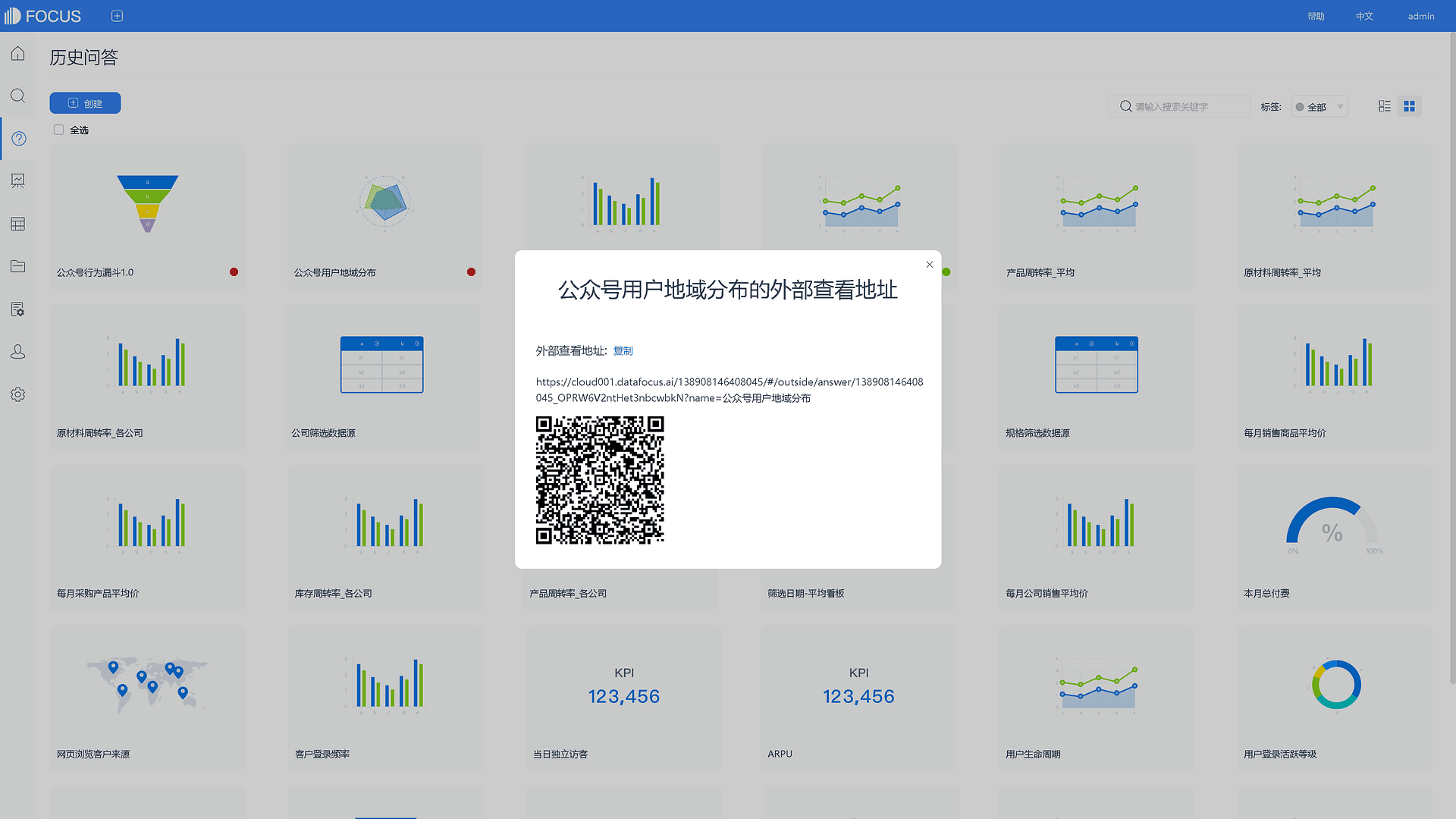Image resolution: width=1456 pixels, height=819 pixels.
Task: Open the home icon in the sidebar
Action: tap(17, 54)
